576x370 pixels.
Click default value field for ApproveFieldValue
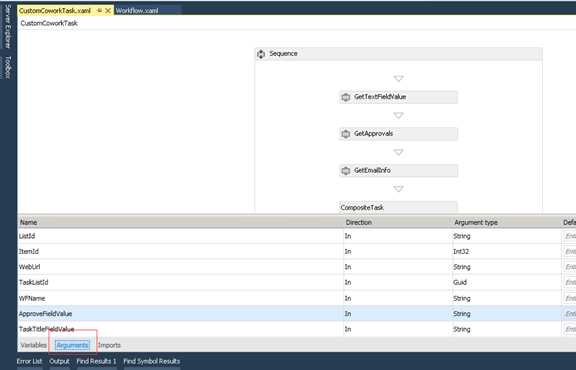click(569, 314)
